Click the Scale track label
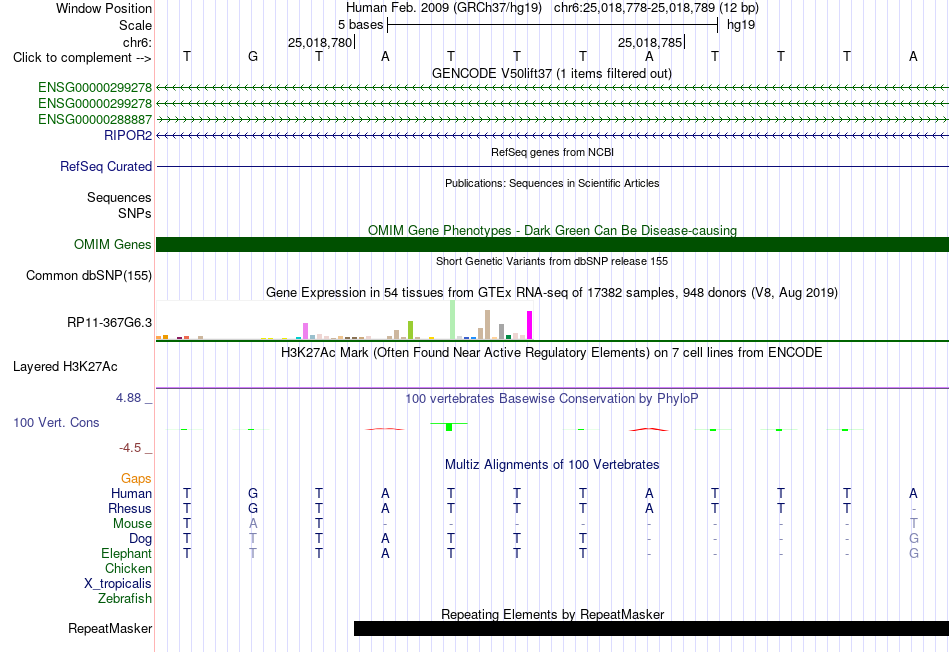 135,25
